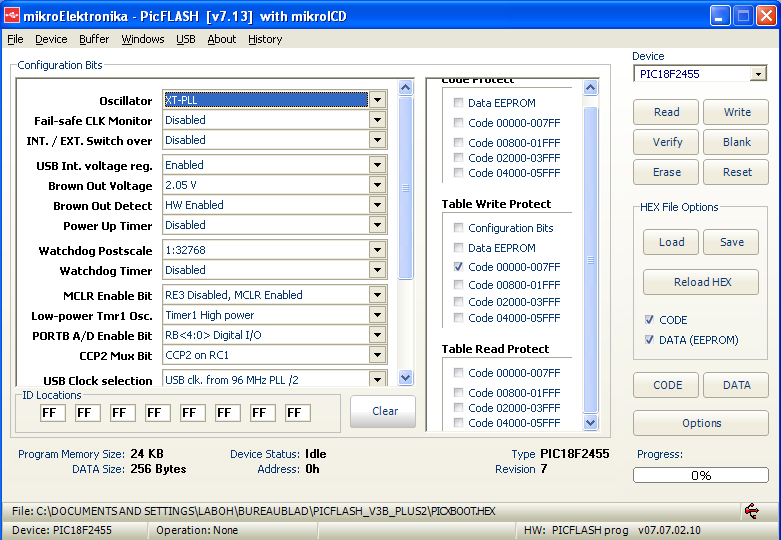781x540 pixels.
Task: Open the History menu
Action: coord(265,39)
